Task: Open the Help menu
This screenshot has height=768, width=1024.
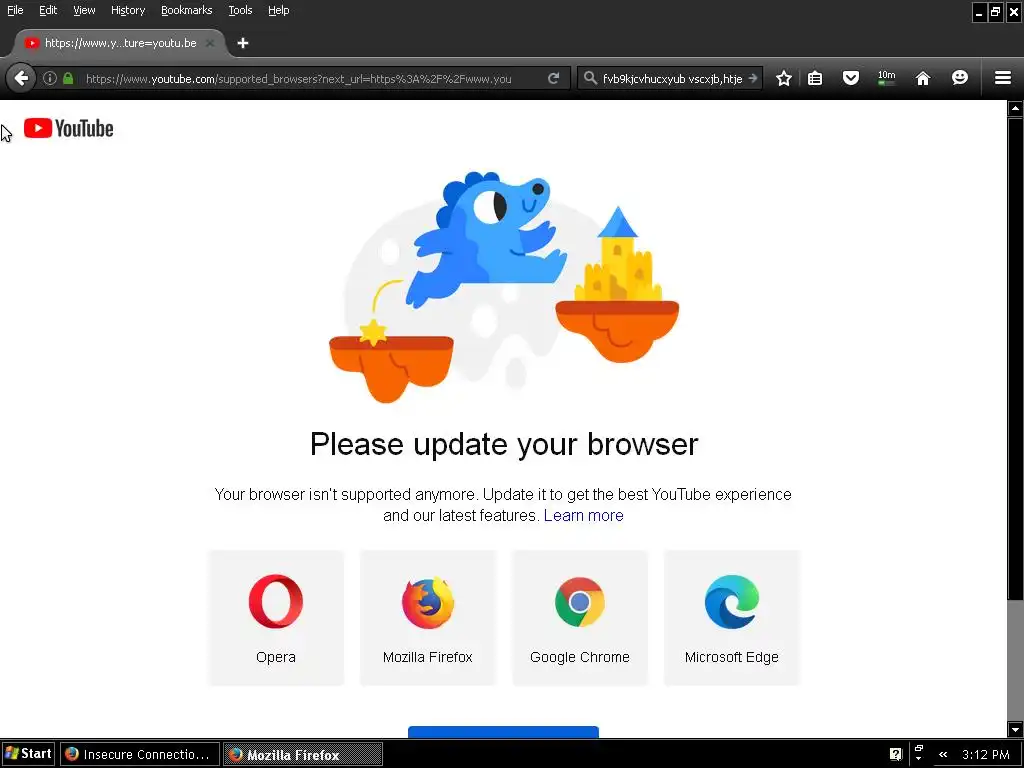Action: [279, 10]
